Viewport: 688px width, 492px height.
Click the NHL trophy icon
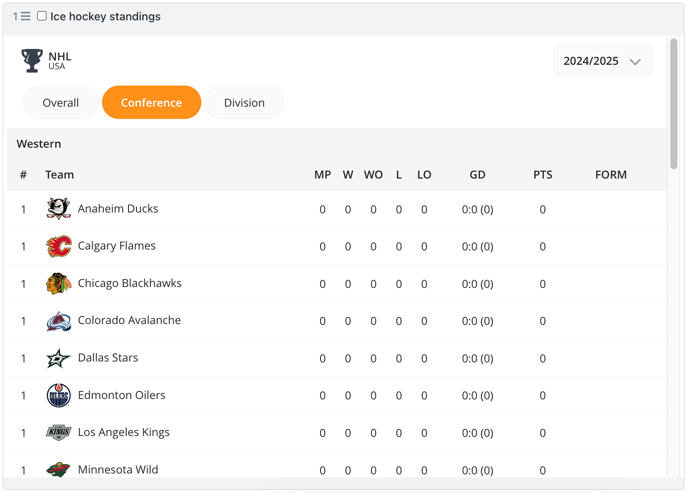(x=32, y=61)
